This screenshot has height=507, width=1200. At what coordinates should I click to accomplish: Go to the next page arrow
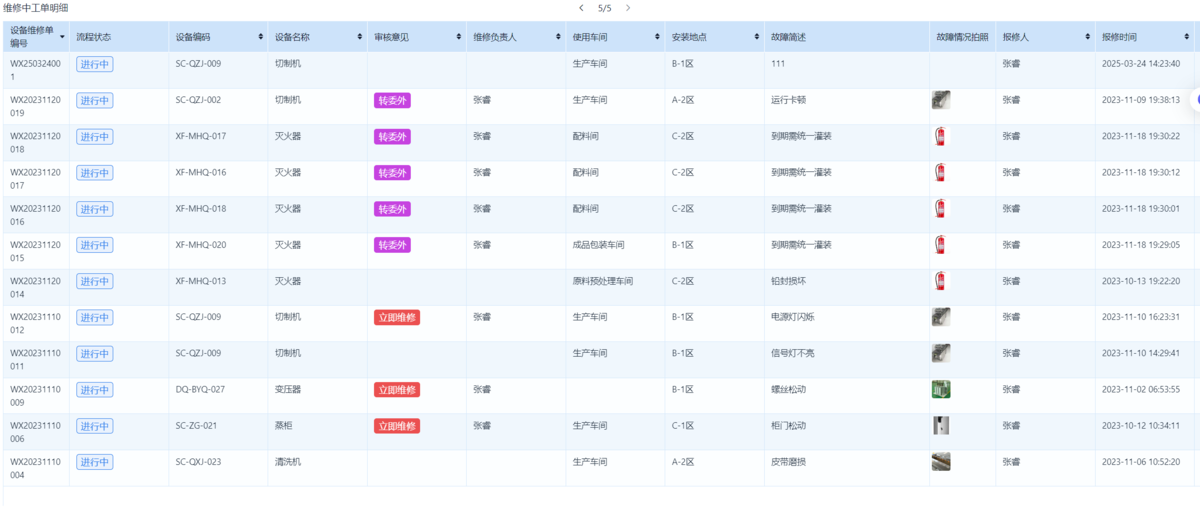click(628, 8)
